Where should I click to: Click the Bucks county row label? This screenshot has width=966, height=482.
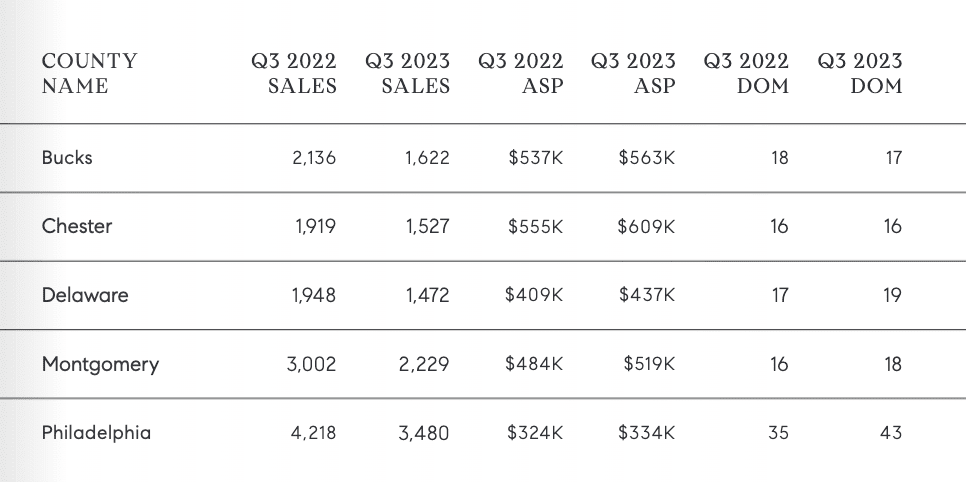(67, 158)
